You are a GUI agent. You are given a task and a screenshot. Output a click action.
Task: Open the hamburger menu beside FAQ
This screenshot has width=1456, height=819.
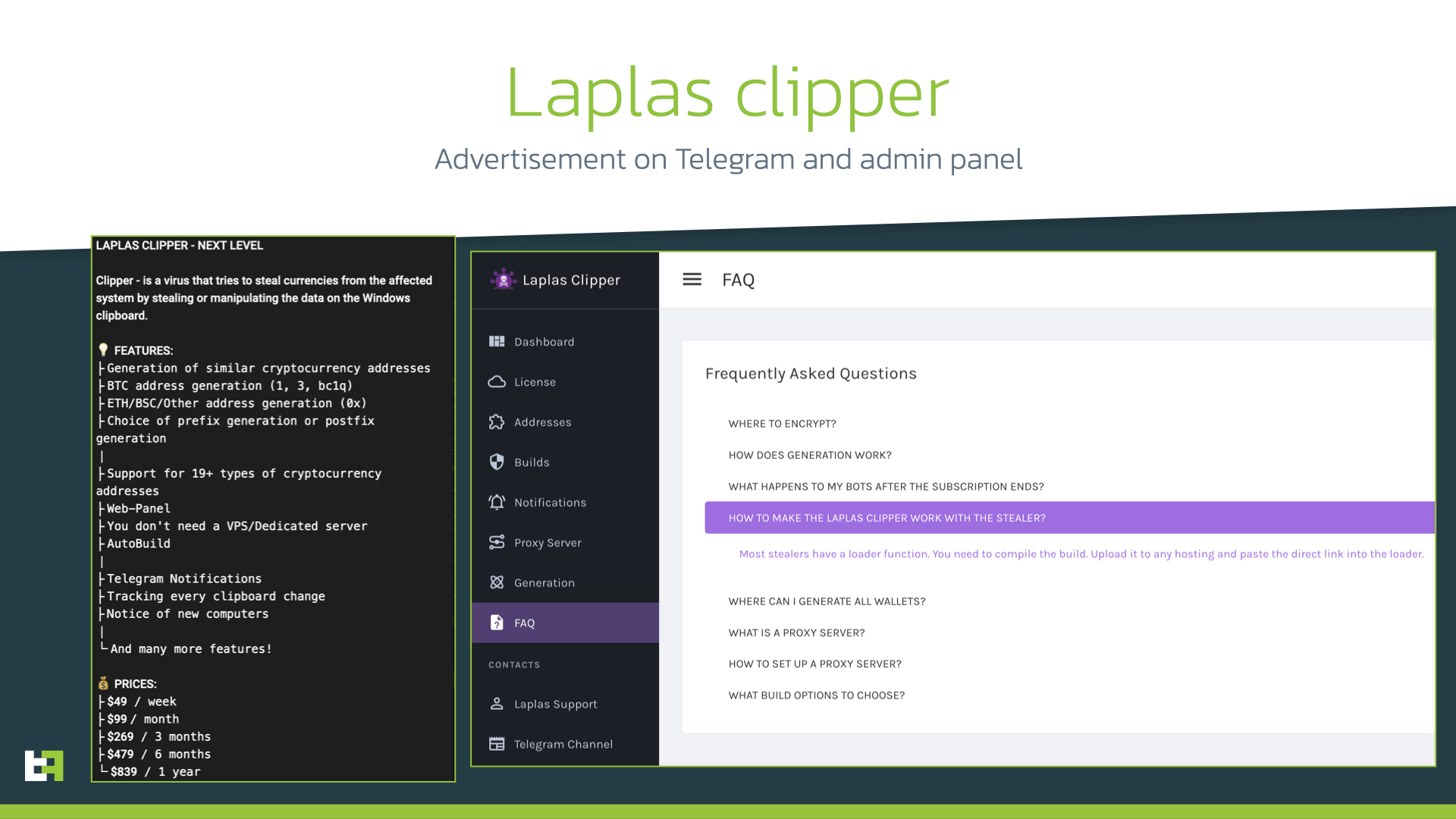(692, 280)
